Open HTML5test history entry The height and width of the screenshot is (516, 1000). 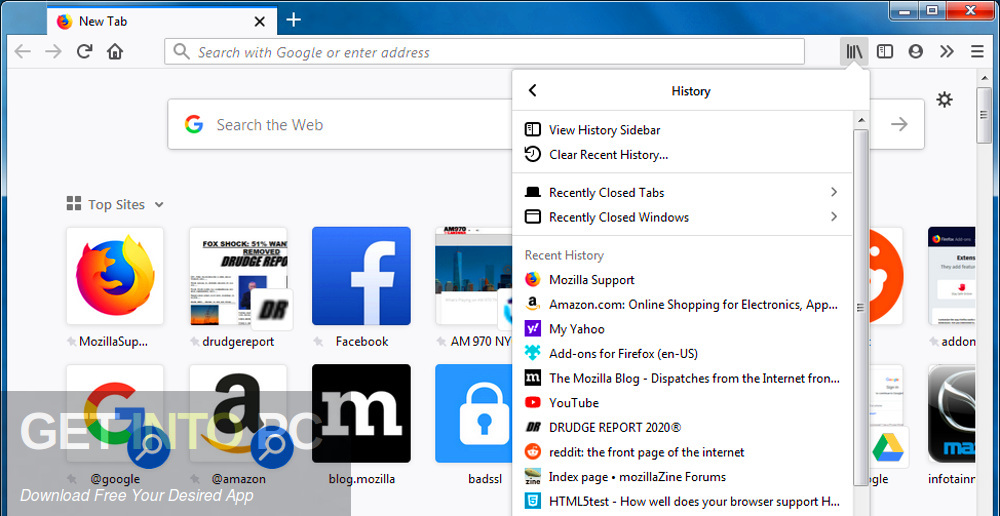click(682, 501)
